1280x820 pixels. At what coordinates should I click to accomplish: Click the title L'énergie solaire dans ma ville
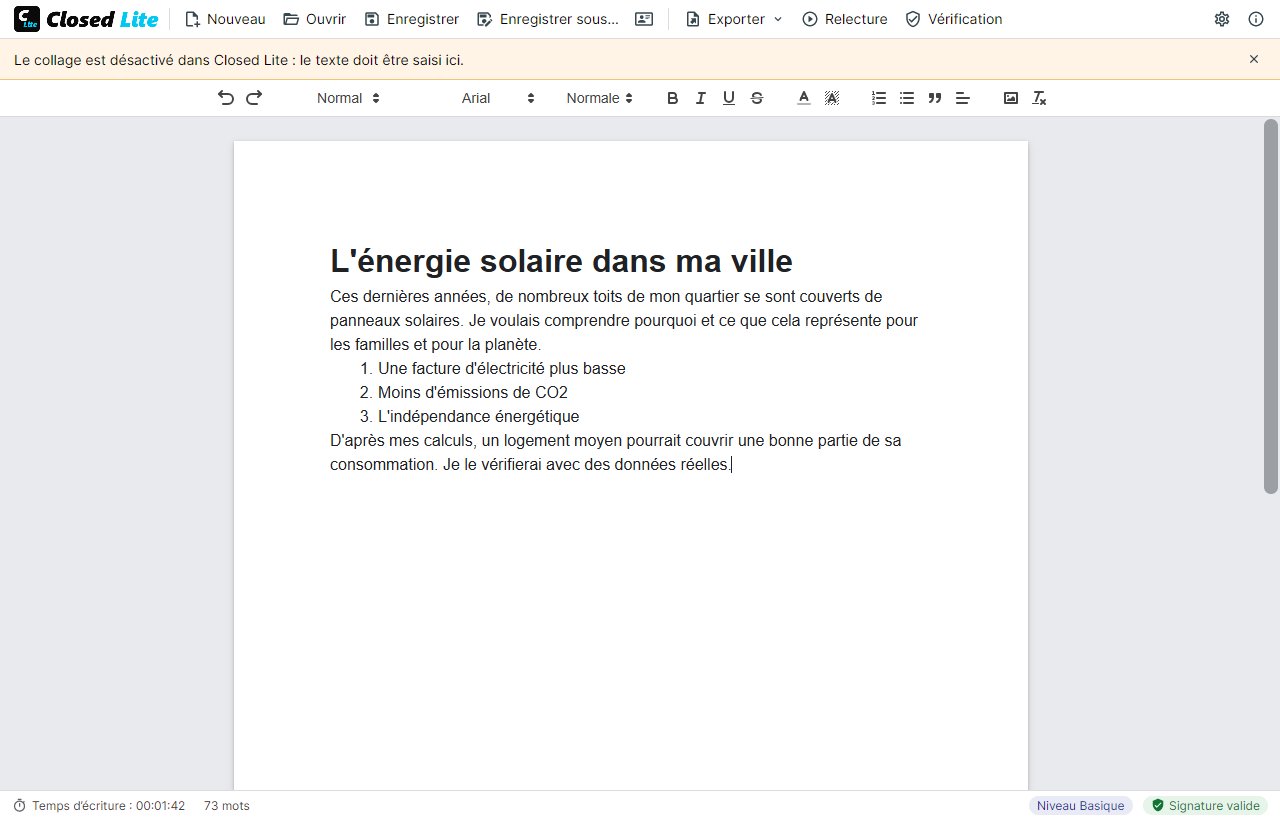point(561,261)
